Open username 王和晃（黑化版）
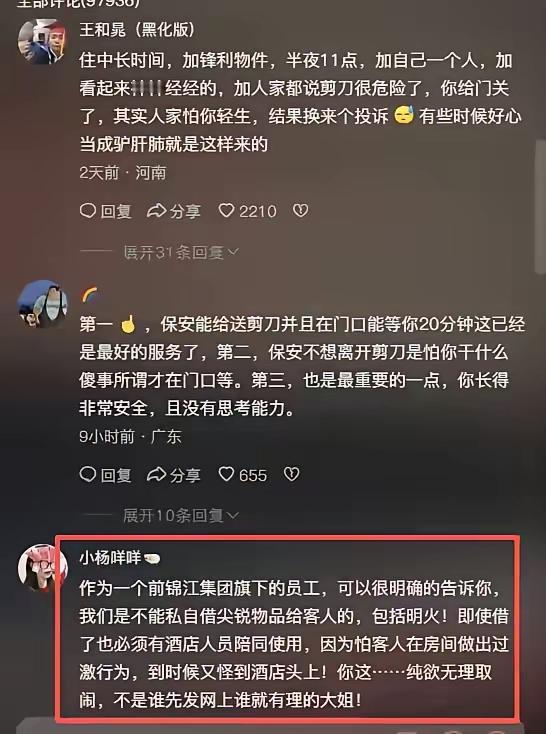 137,30
